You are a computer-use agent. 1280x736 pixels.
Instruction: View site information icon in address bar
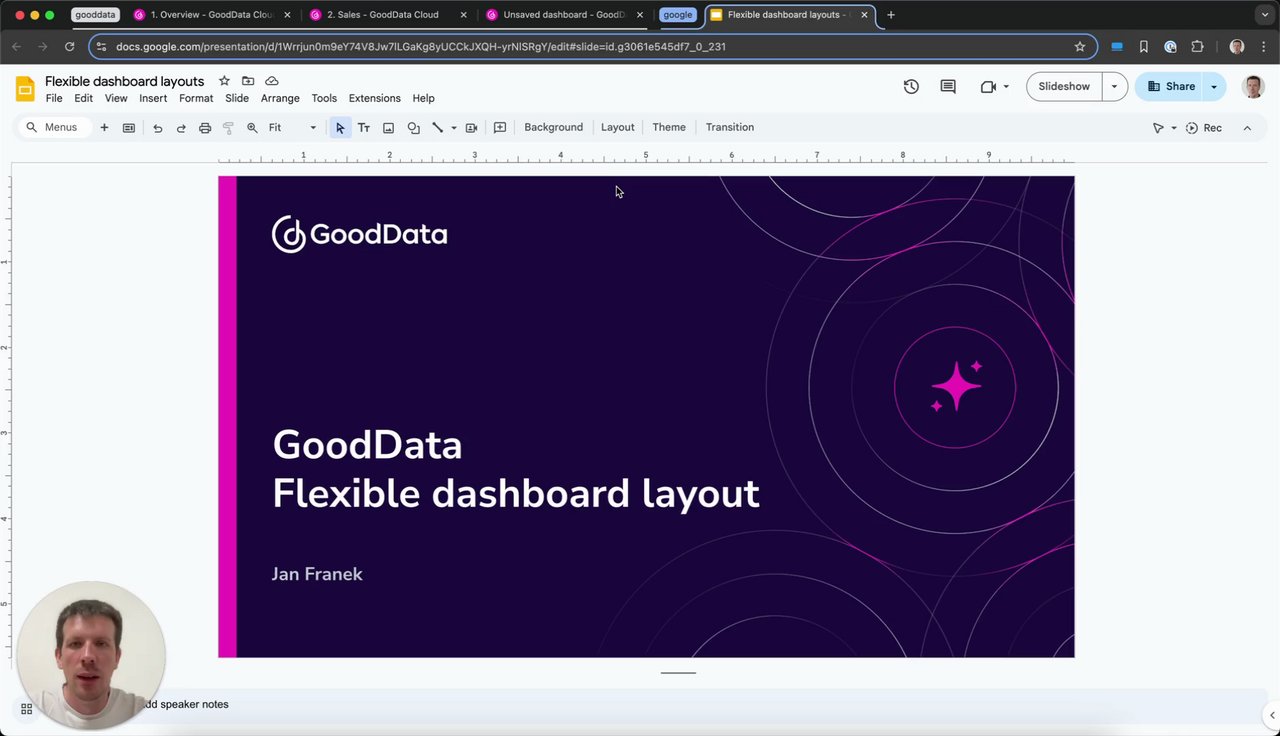pyautogui.click(x=101, y=47)
